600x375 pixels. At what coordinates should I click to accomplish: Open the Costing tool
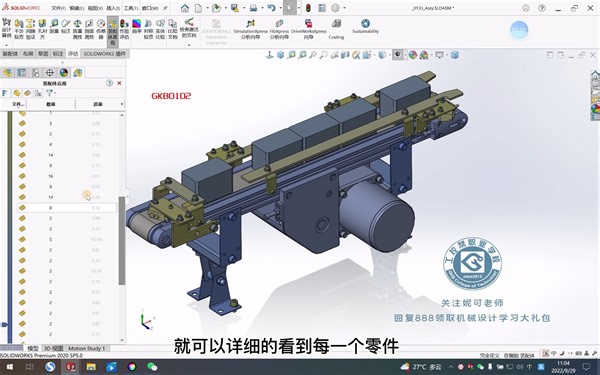[x=336, y=29]
